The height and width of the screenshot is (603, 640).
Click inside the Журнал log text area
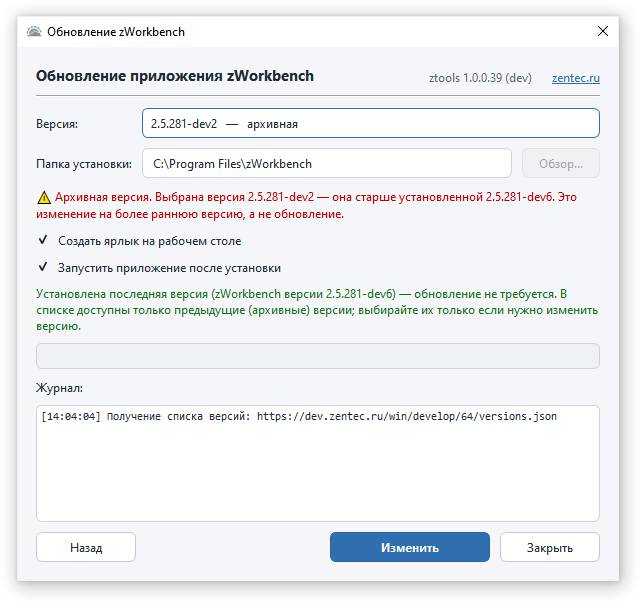(318, 463)
